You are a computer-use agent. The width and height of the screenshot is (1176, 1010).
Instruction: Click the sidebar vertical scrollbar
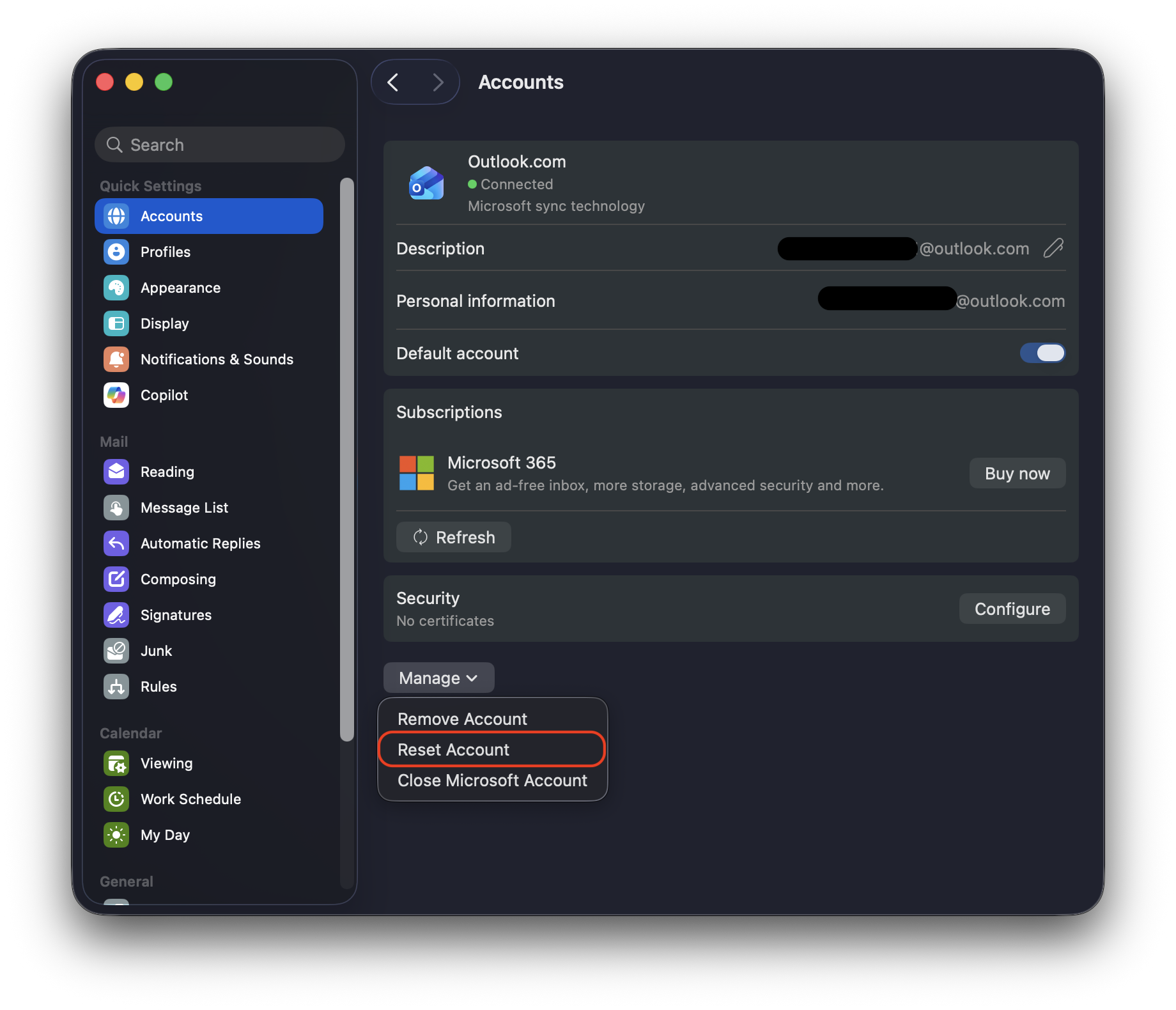347,459
